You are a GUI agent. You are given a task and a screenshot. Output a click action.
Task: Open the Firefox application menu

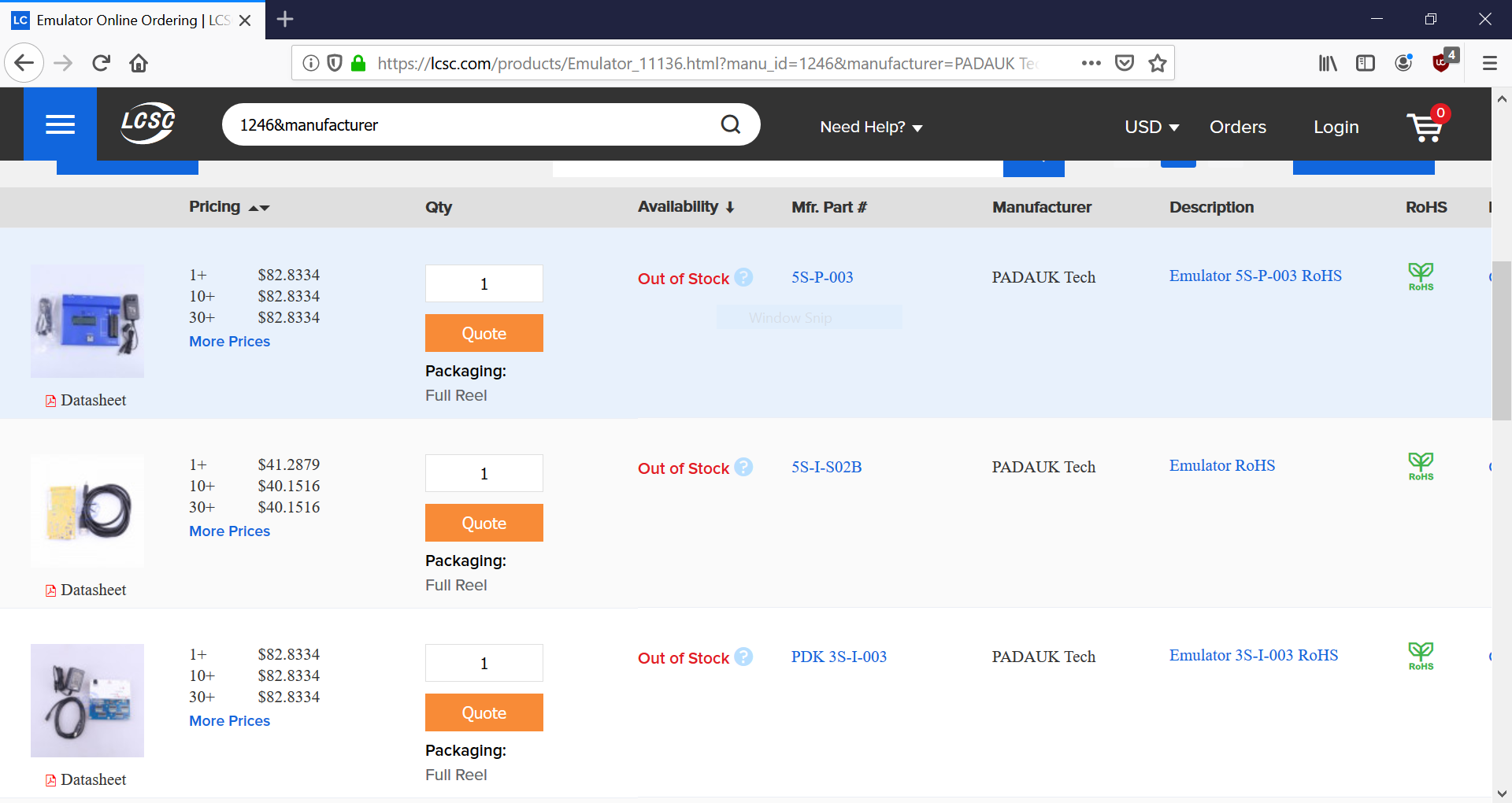pyautogui.click(x=1489, y=63)
